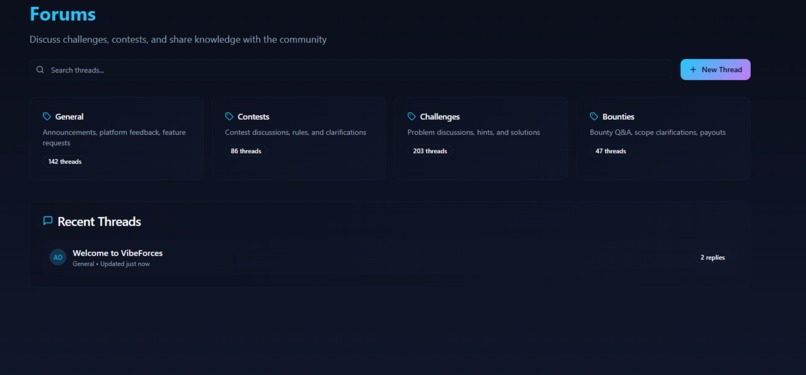806x375 pixels.
Task: Click the 203 threads badge
Action: tap(430, 152)
